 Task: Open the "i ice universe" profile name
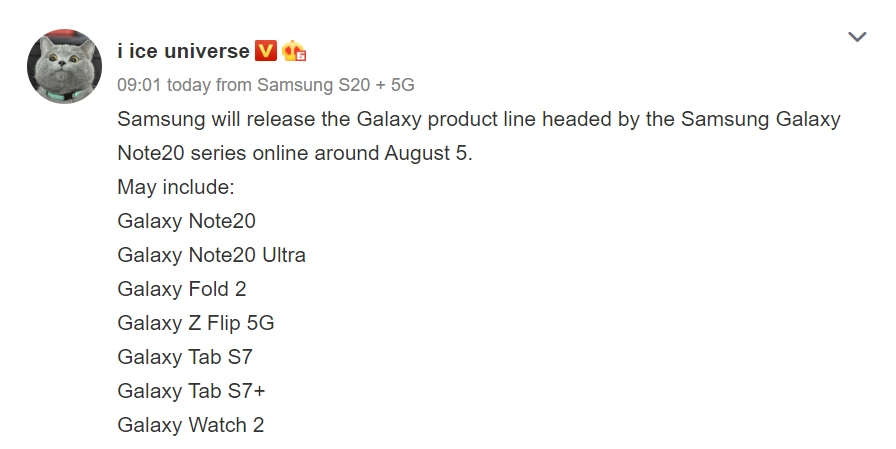183,51
